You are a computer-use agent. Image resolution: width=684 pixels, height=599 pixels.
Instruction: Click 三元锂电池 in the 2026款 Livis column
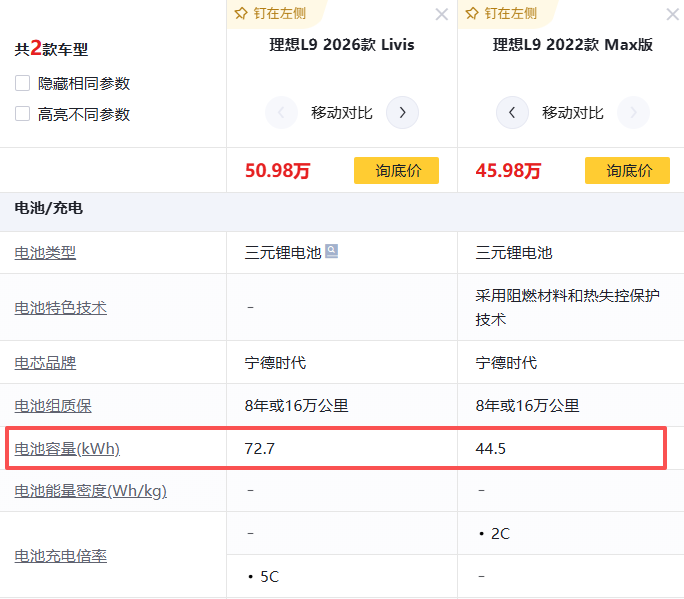[x=283, y=253]
